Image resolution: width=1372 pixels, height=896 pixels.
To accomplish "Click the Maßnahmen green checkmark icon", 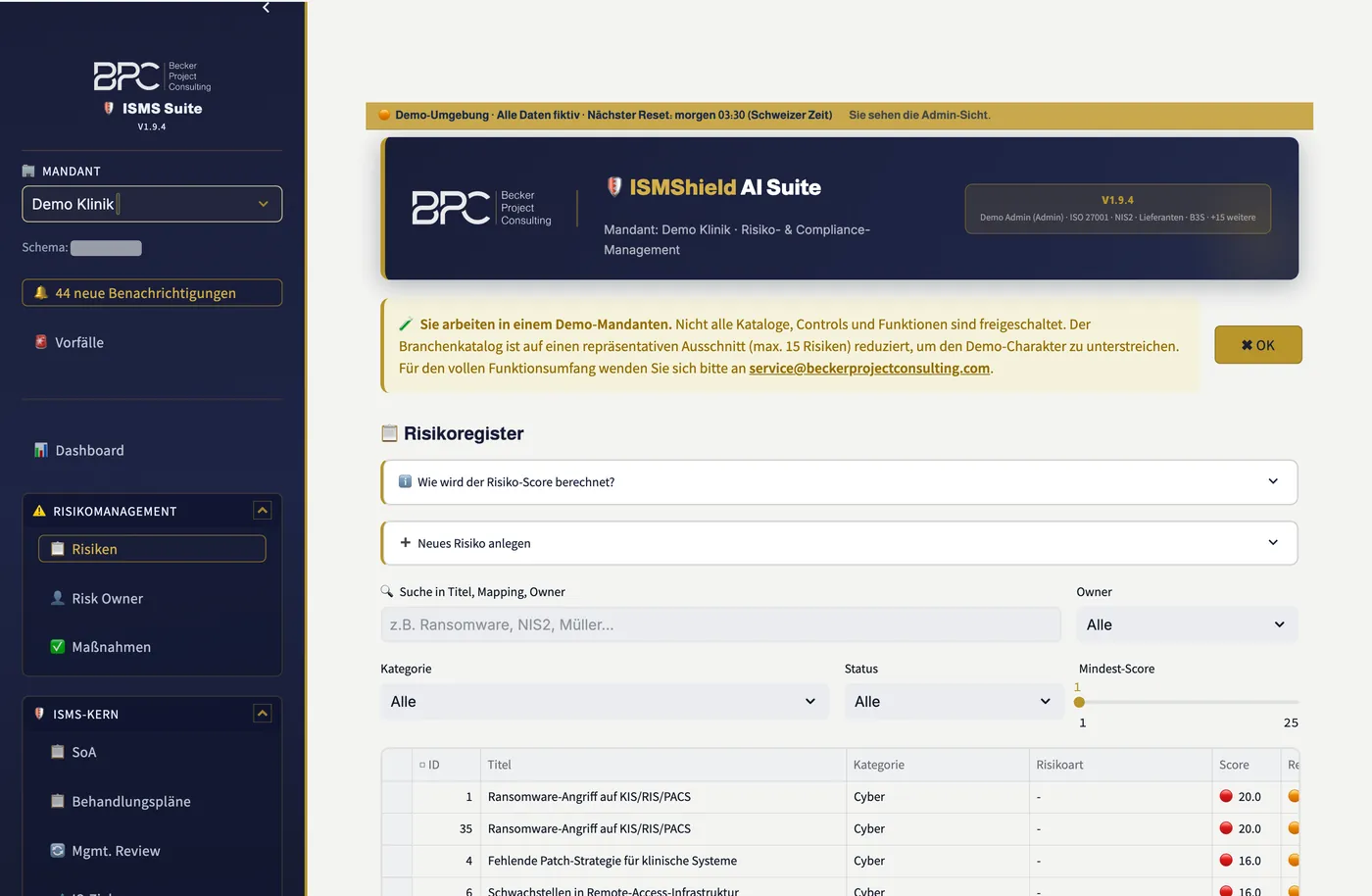I will (x=58, y=647).
